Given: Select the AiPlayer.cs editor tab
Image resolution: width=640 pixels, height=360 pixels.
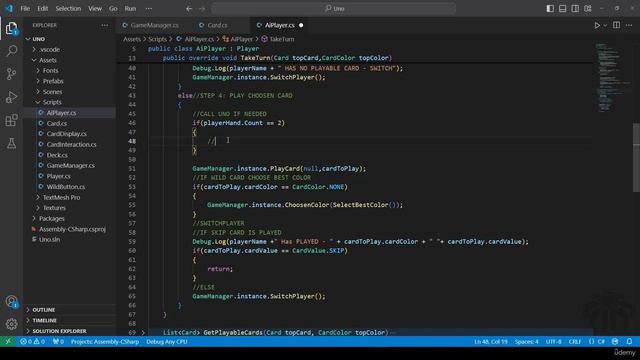Looking at the screenshot, I should pos(278,25).
